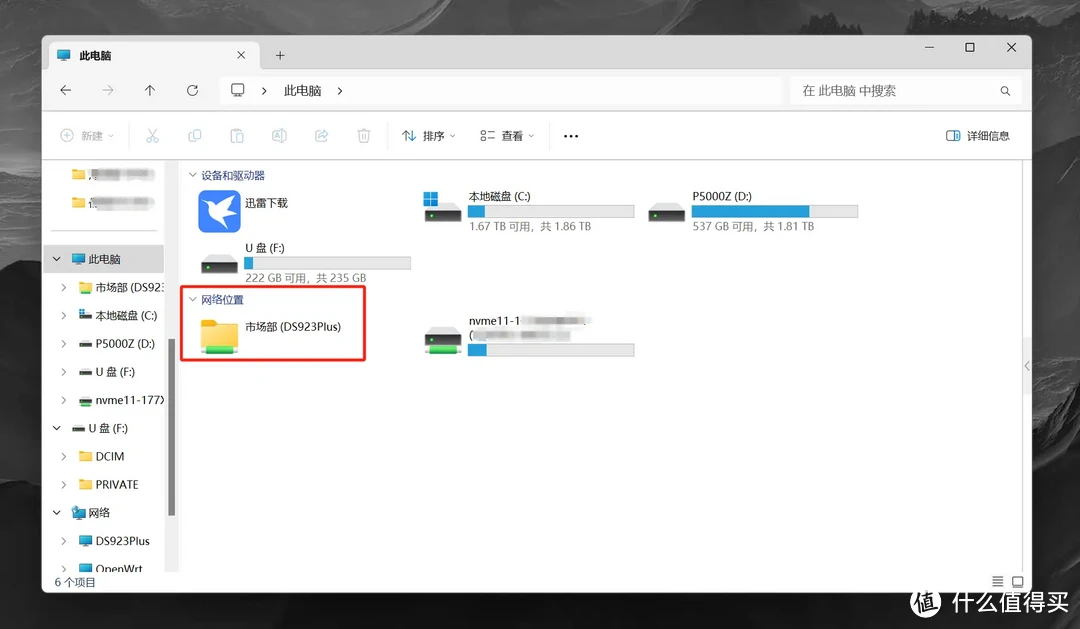Open the 新建 dropdown menu
Viewport: 1080px width, 629px height.
click(87, 136)
